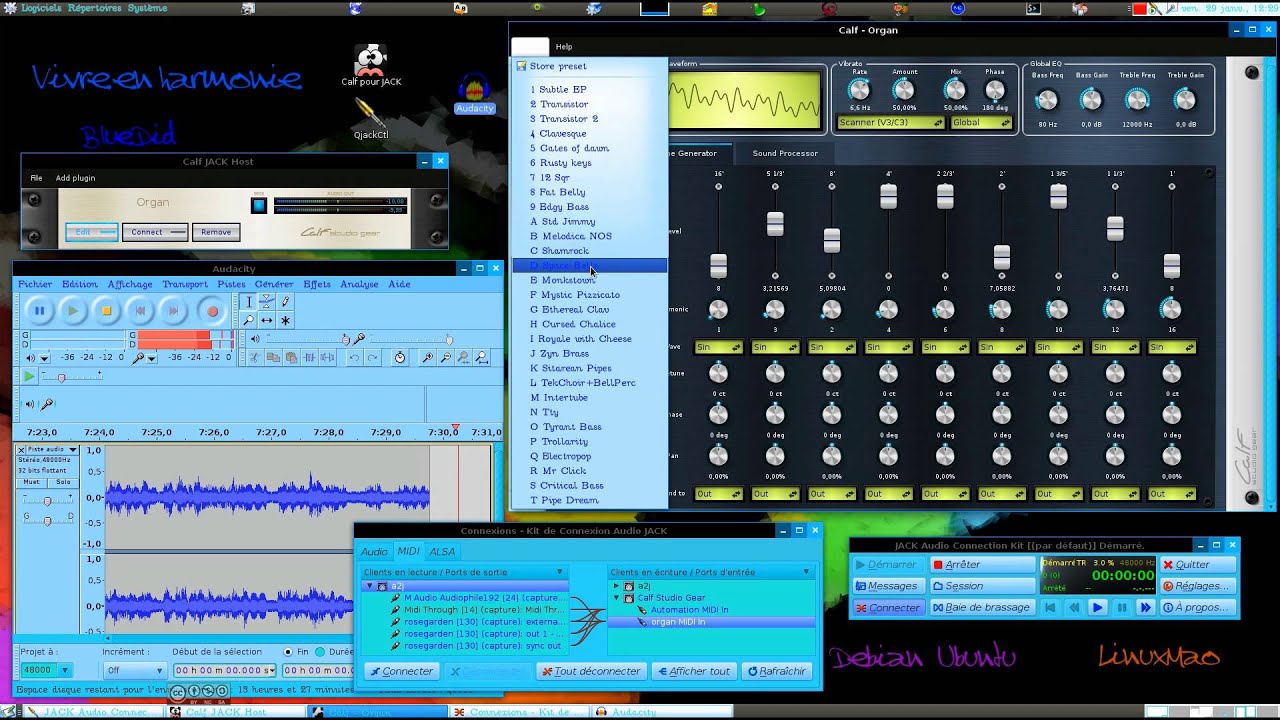1280x720 pixels.
Task: Switch to the ALSA tab in Connexions
Action: (x=442, y=551)
